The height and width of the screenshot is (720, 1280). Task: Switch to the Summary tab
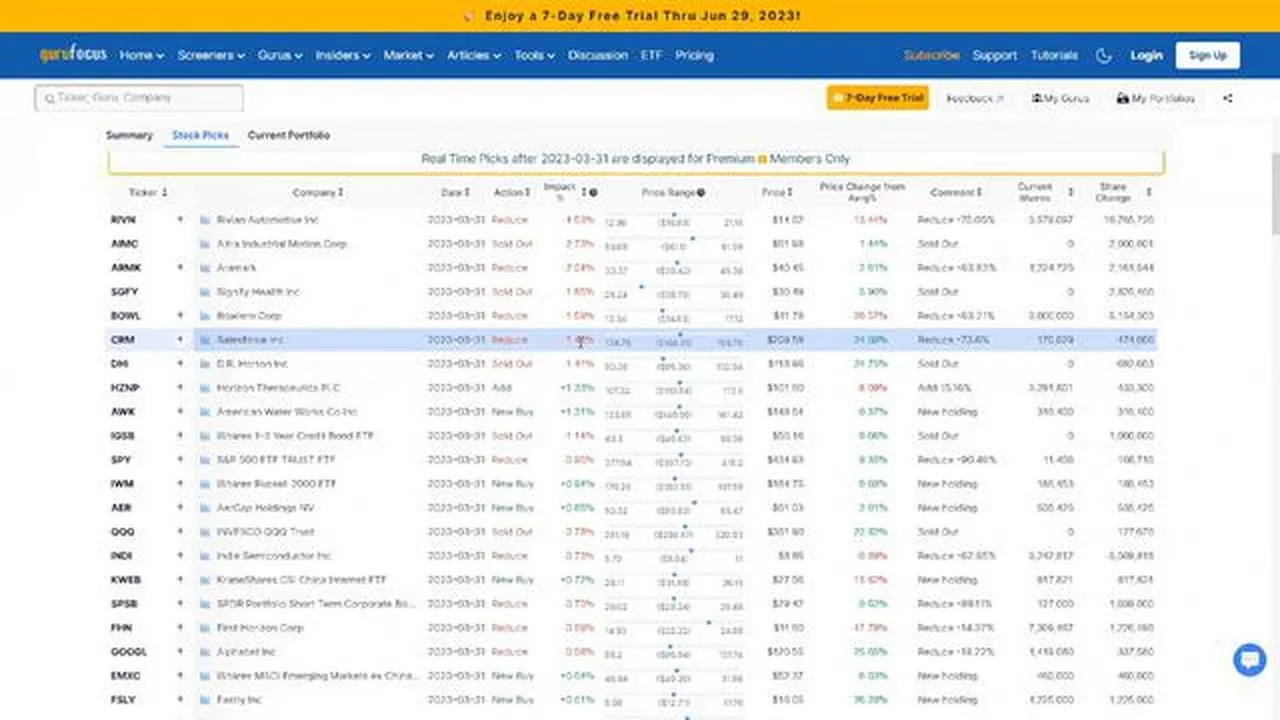pyautogui.click(x=129, y=135)
